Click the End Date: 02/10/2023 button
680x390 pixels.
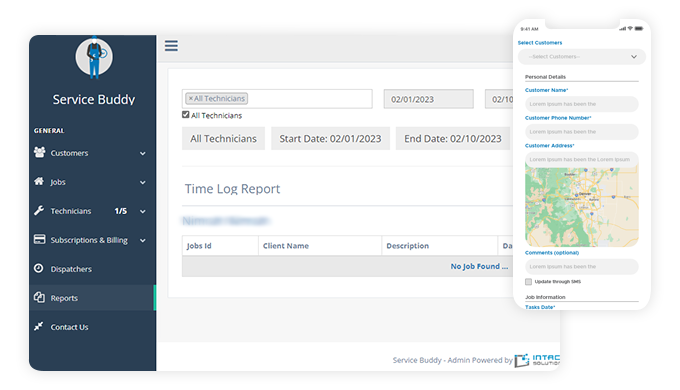453,138
